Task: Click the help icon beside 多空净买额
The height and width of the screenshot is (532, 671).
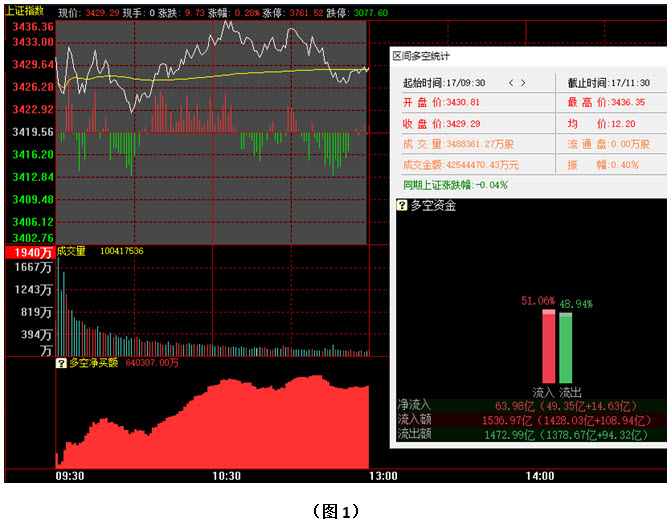Action: pos(61,363)
